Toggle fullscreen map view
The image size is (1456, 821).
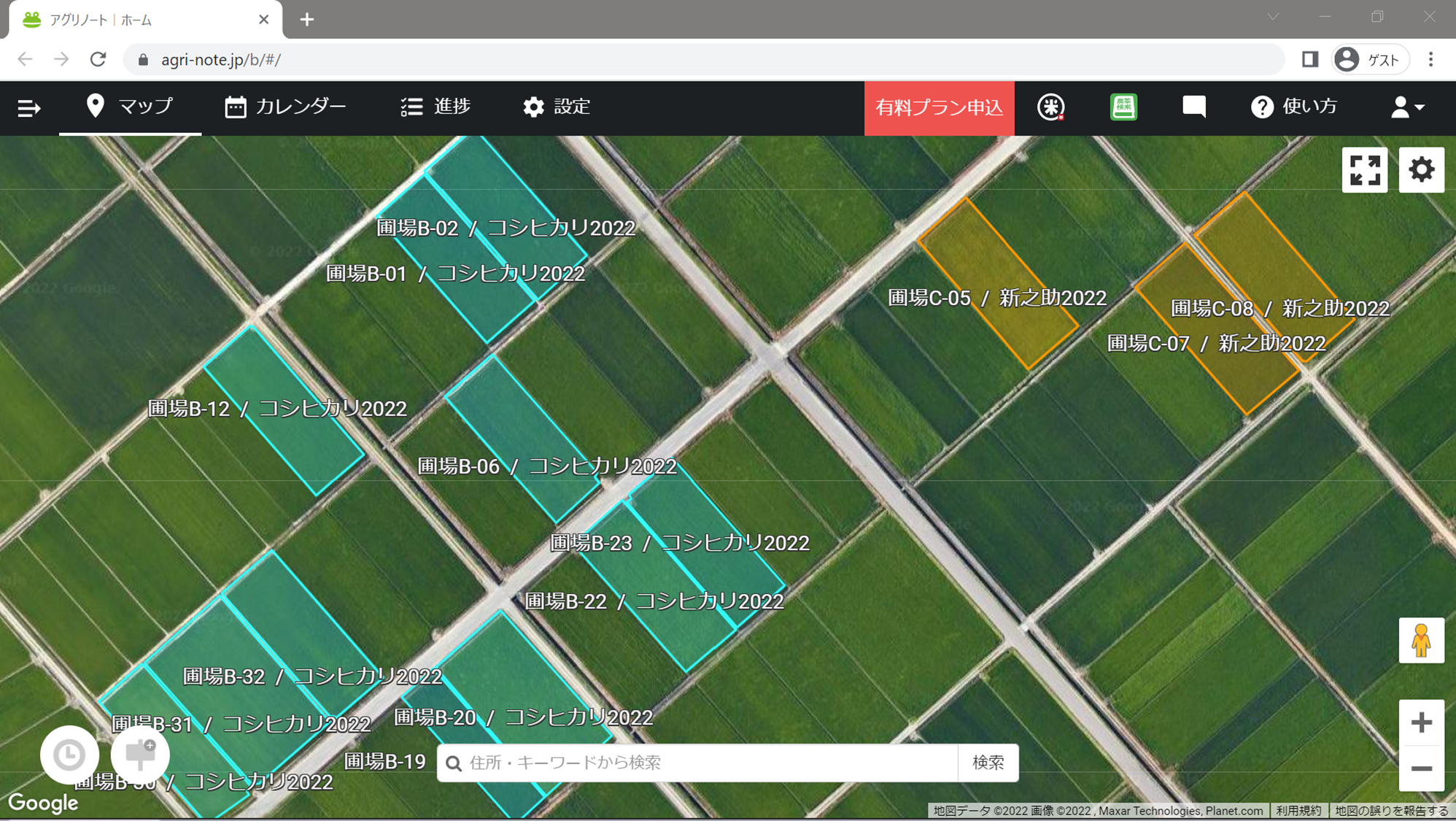[1364, 170]
